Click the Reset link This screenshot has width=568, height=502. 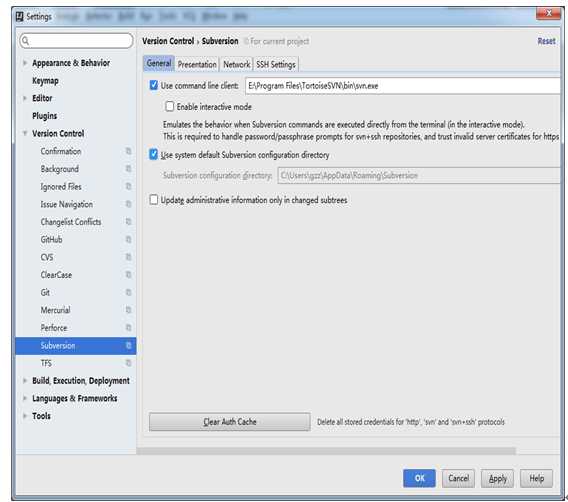point(546,41)
